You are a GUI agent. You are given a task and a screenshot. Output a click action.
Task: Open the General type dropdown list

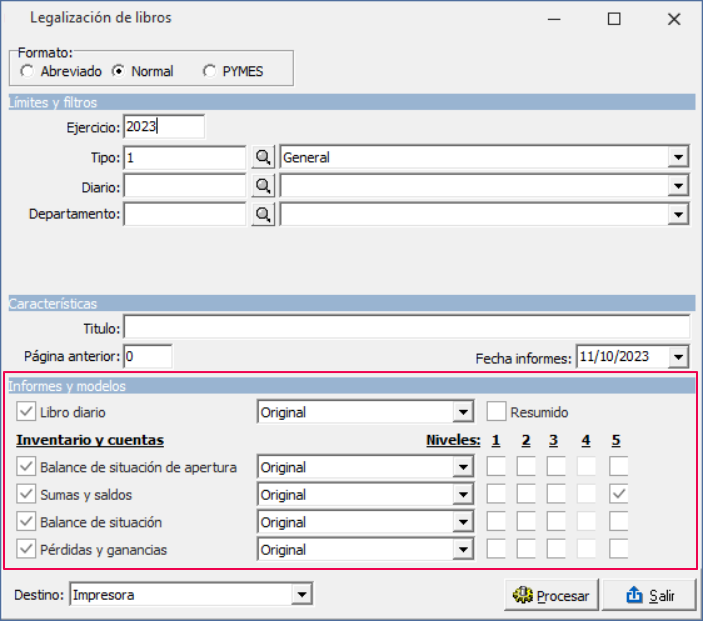tap(679, 157)
